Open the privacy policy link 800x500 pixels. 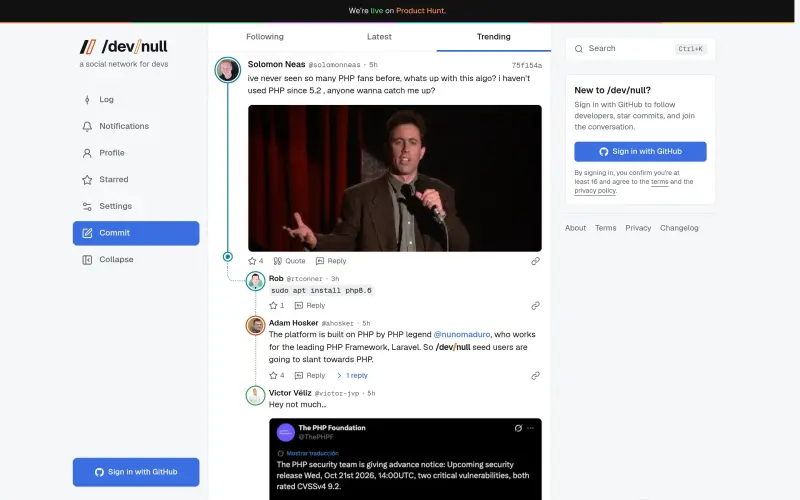(x=595, y=191)
